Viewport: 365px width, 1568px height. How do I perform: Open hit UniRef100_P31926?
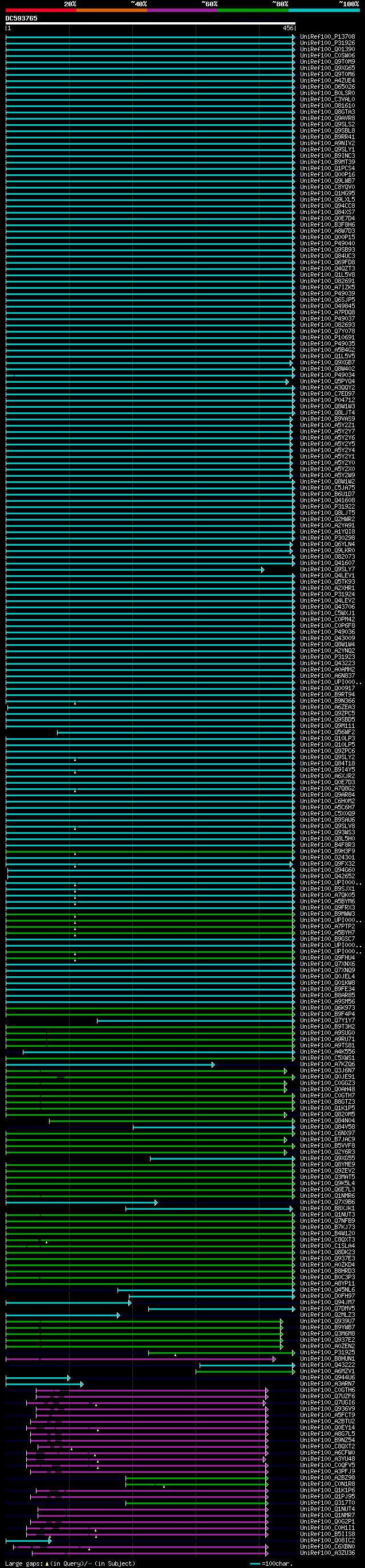(327, 43)
